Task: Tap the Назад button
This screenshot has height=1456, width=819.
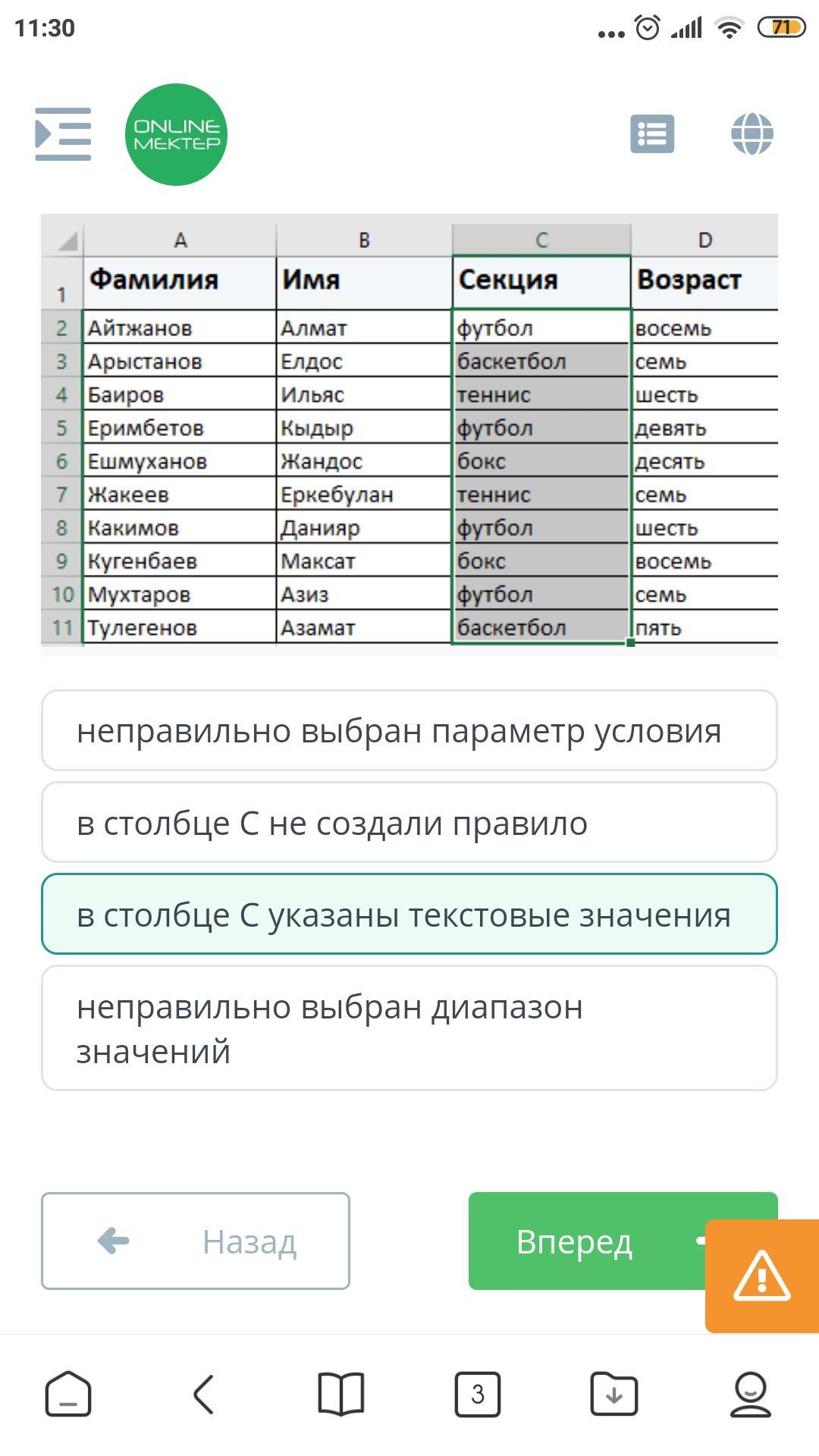Action: point(196,1241)
